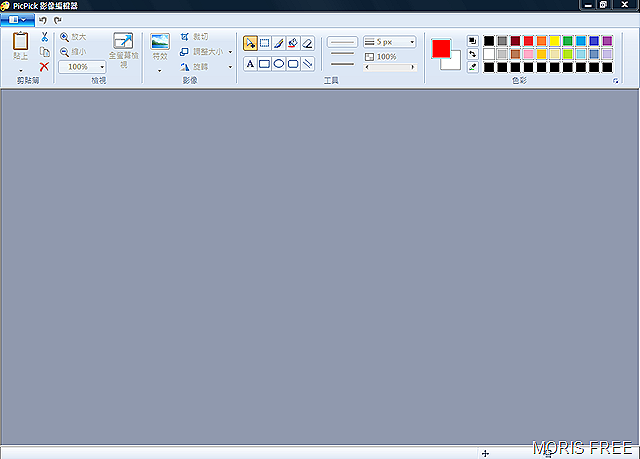640x459 pixels.
Task: Choose the thickest line style
Action: pos(342,64)
